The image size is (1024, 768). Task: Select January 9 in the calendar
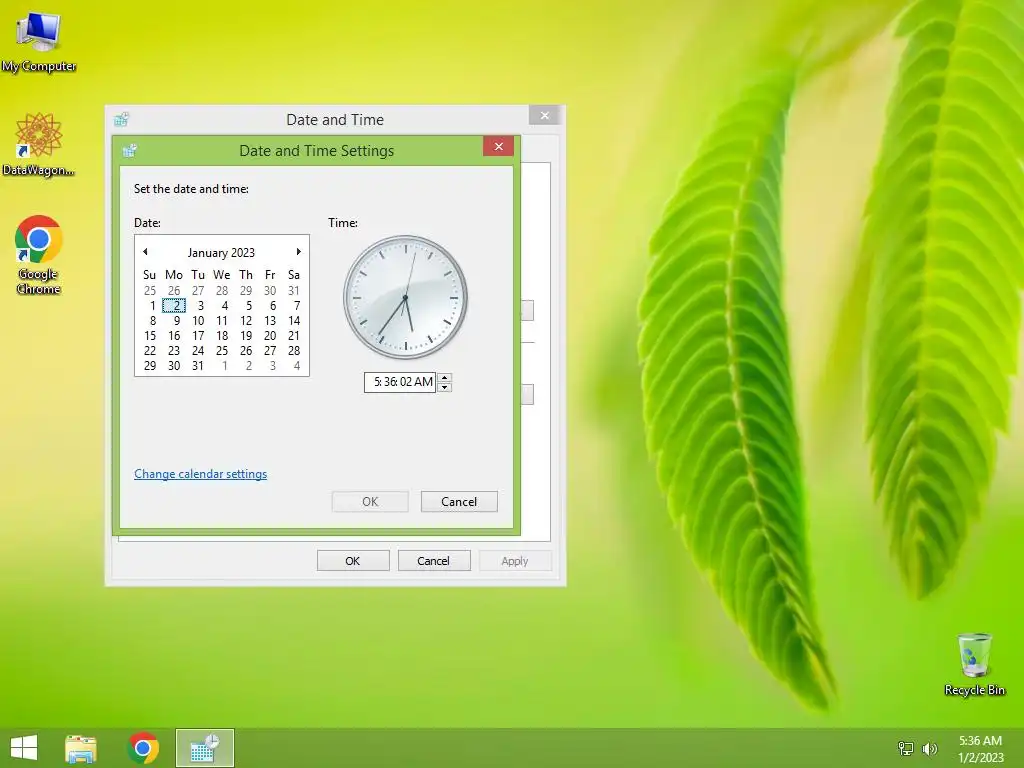pos(174,321)
